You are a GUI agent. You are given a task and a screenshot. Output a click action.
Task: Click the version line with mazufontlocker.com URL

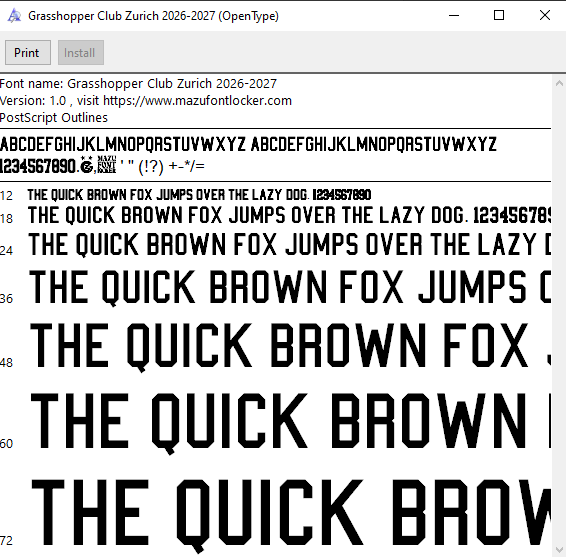coord(146,101)
